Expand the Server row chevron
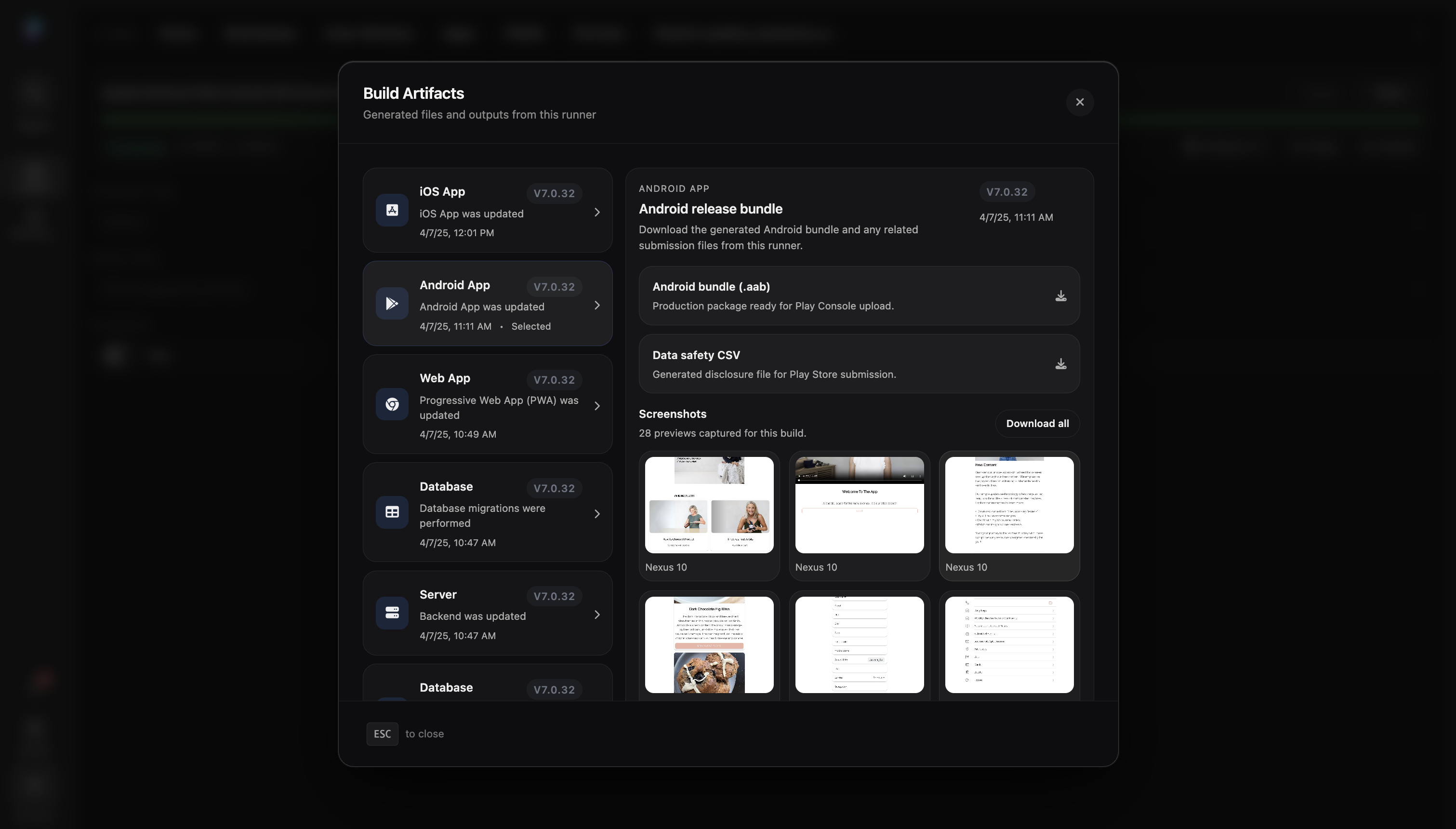Screen dimensions: 1456x829 (x=597, y=615)
